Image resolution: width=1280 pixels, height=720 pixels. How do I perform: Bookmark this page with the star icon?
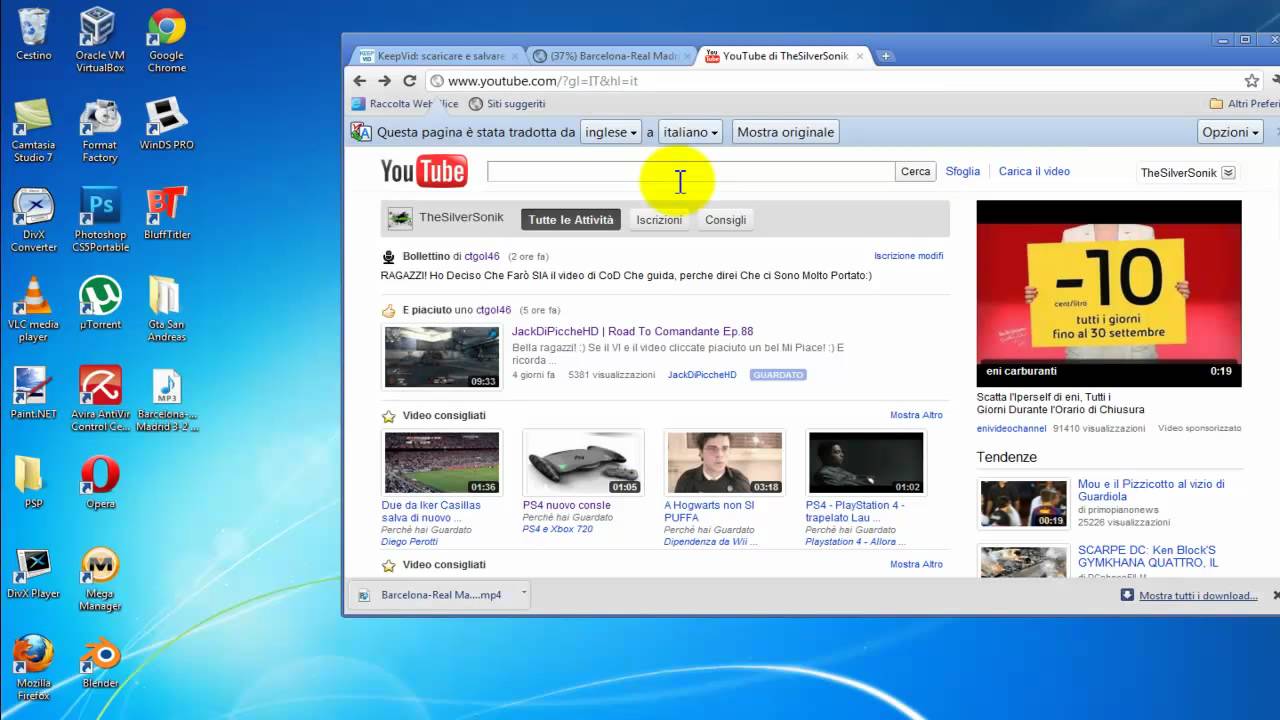tap(1251, 81)
